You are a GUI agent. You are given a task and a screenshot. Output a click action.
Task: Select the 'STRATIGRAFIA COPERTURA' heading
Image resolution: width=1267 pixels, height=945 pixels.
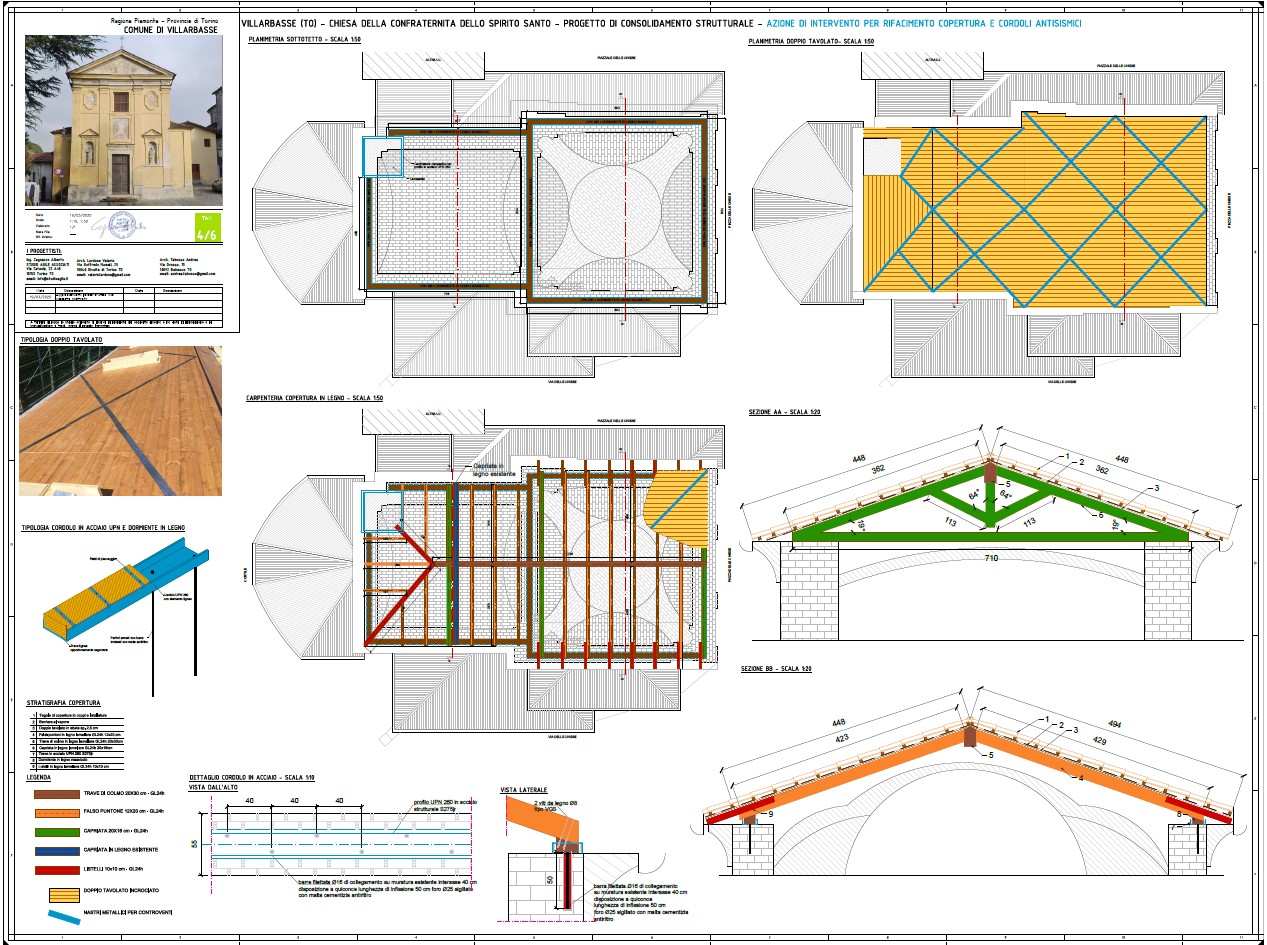click(63, 703)
